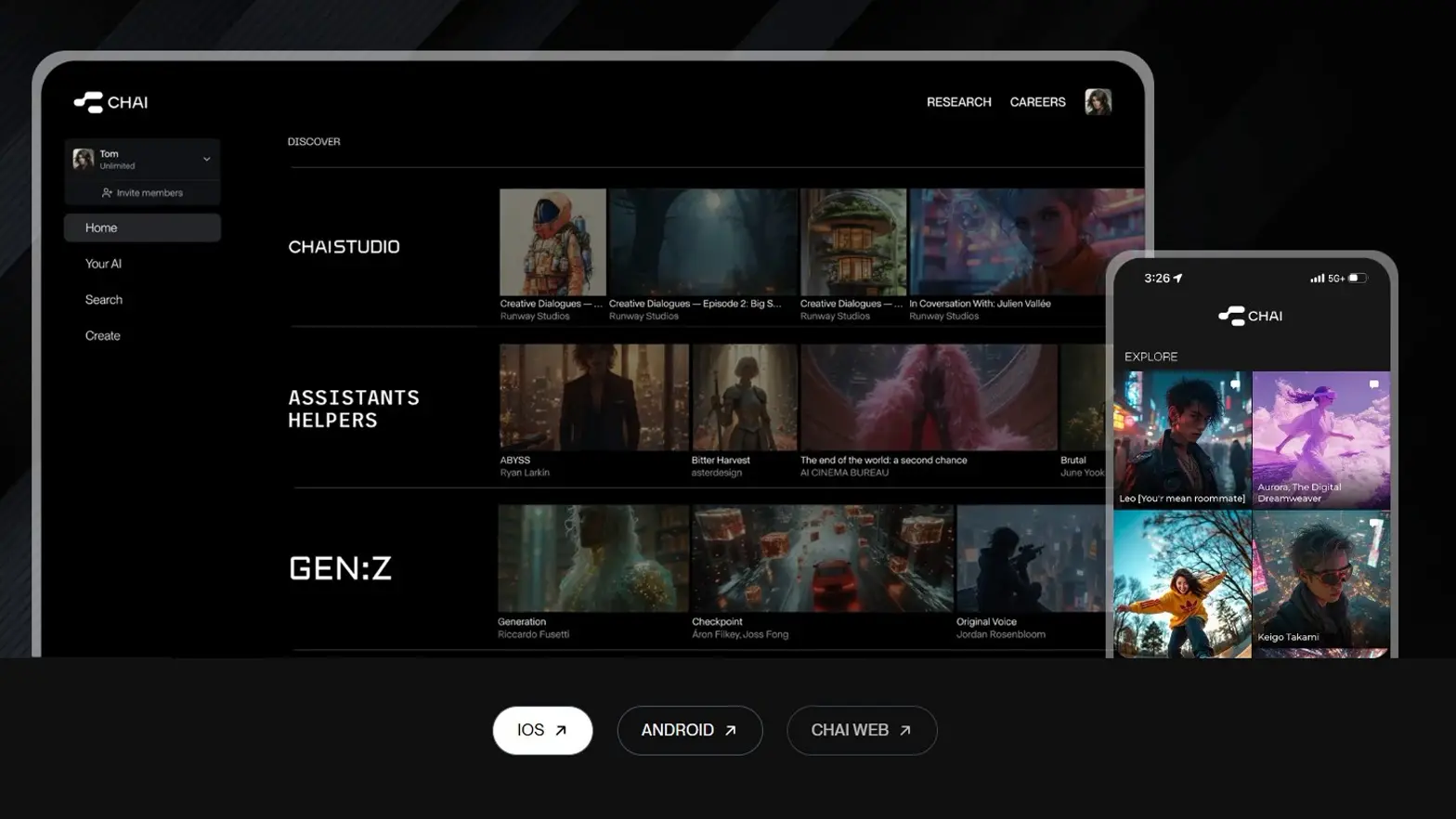Screen dimensions: 1456x819
Task: Open the ABYSS thumbnail
Action: click(594, 397)
